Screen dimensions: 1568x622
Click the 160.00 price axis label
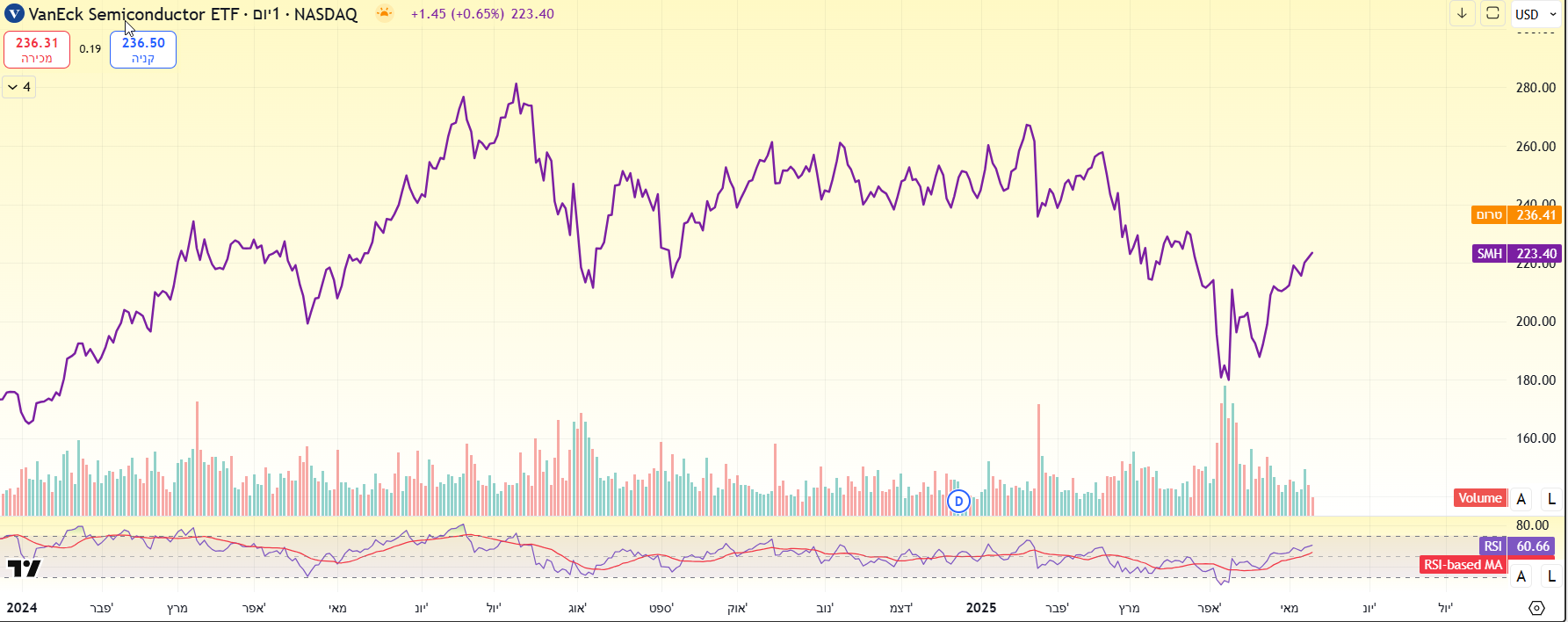[1535, 438]
